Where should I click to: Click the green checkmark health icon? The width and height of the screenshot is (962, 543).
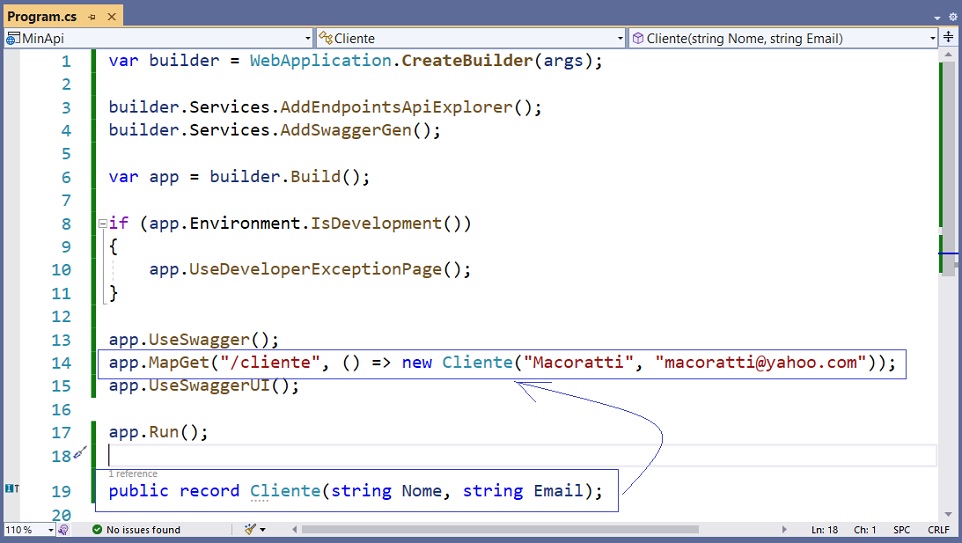(x=97, y=529)
